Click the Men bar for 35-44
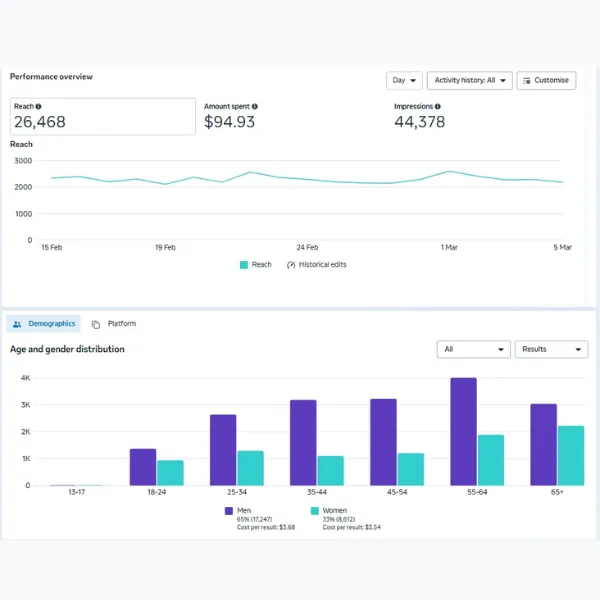This screenshot has width=600, height=600. coord(303,443)
